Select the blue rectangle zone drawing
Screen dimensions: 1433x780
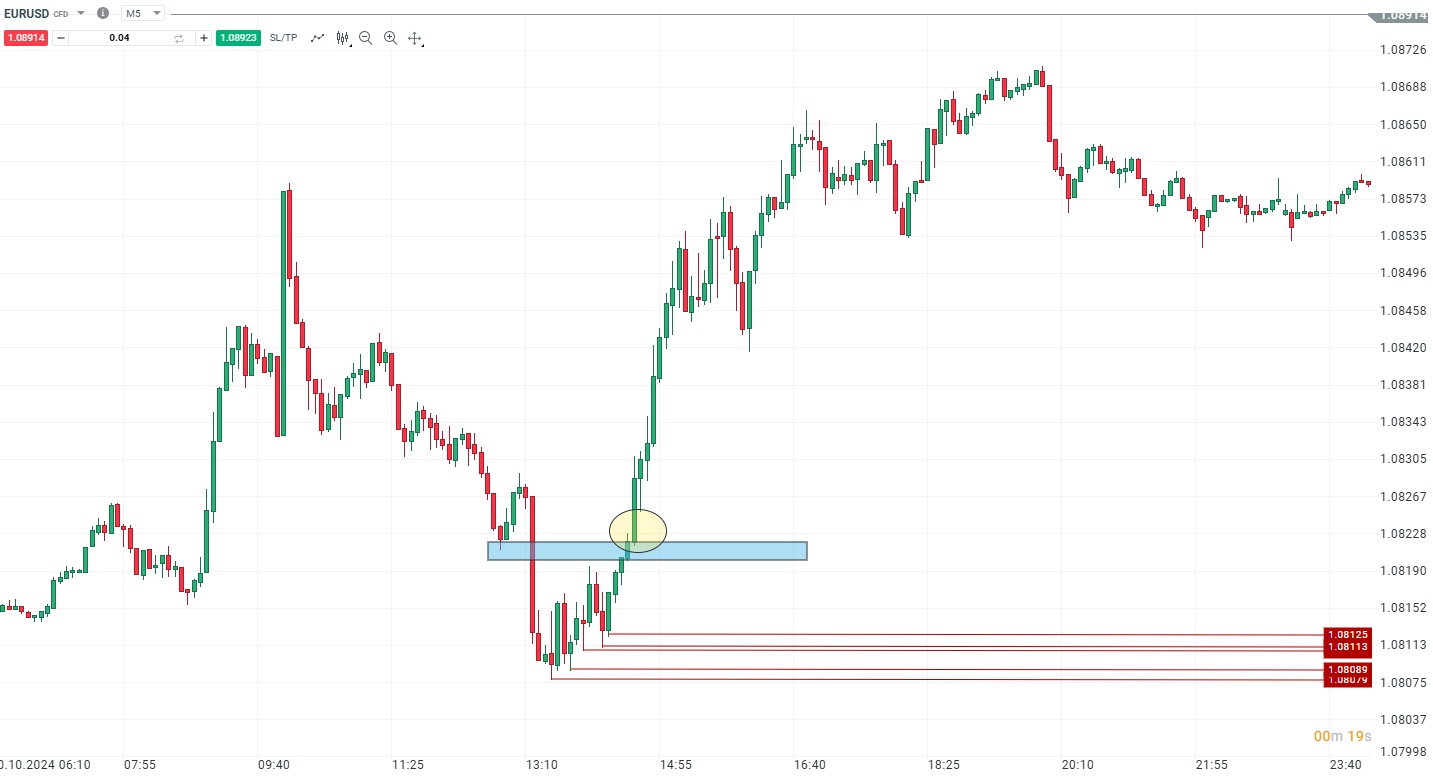pyautogui.click(x=720, y=551)
